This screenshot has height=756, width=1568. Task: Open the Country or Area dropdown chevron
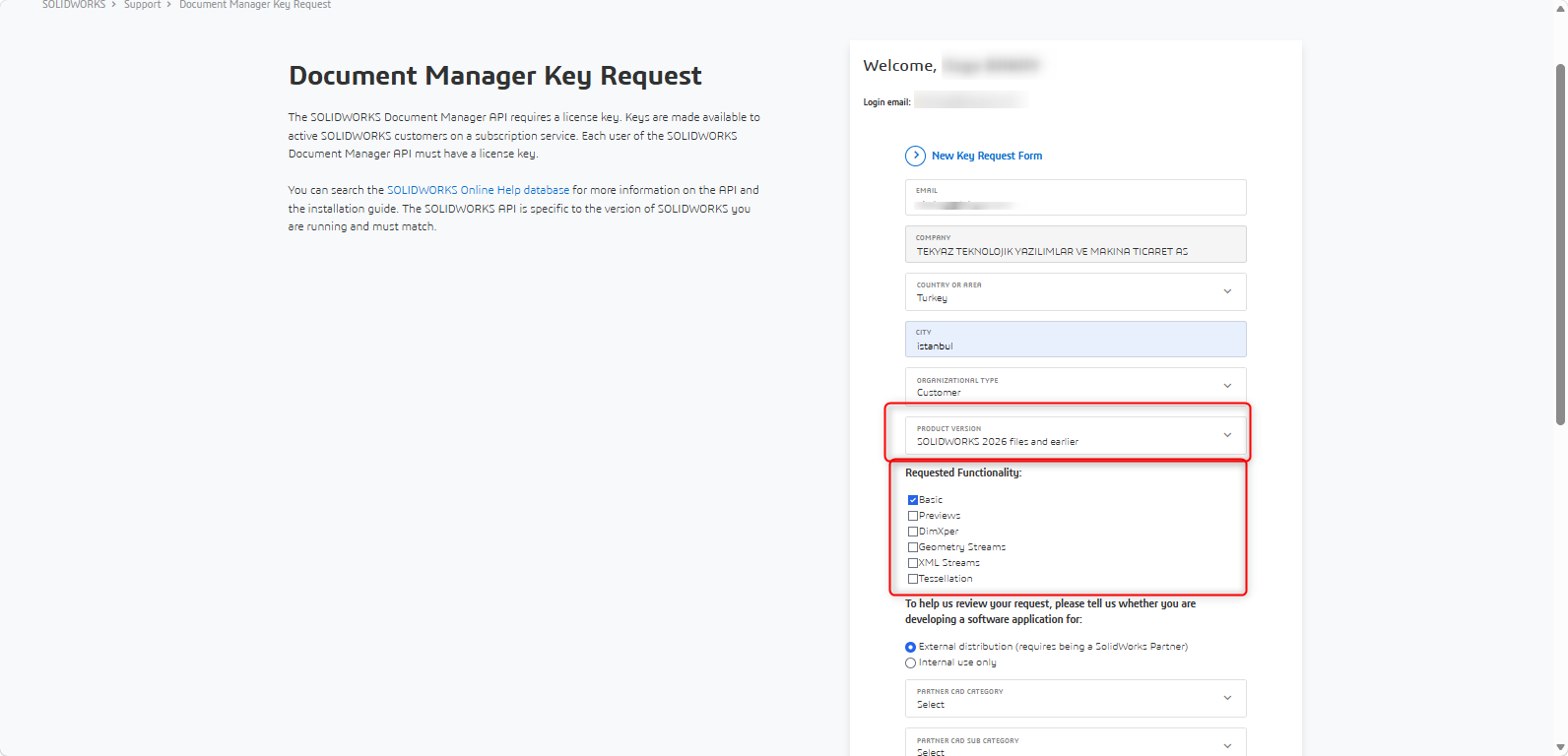pyautogui.click(x=1227, y=291)
